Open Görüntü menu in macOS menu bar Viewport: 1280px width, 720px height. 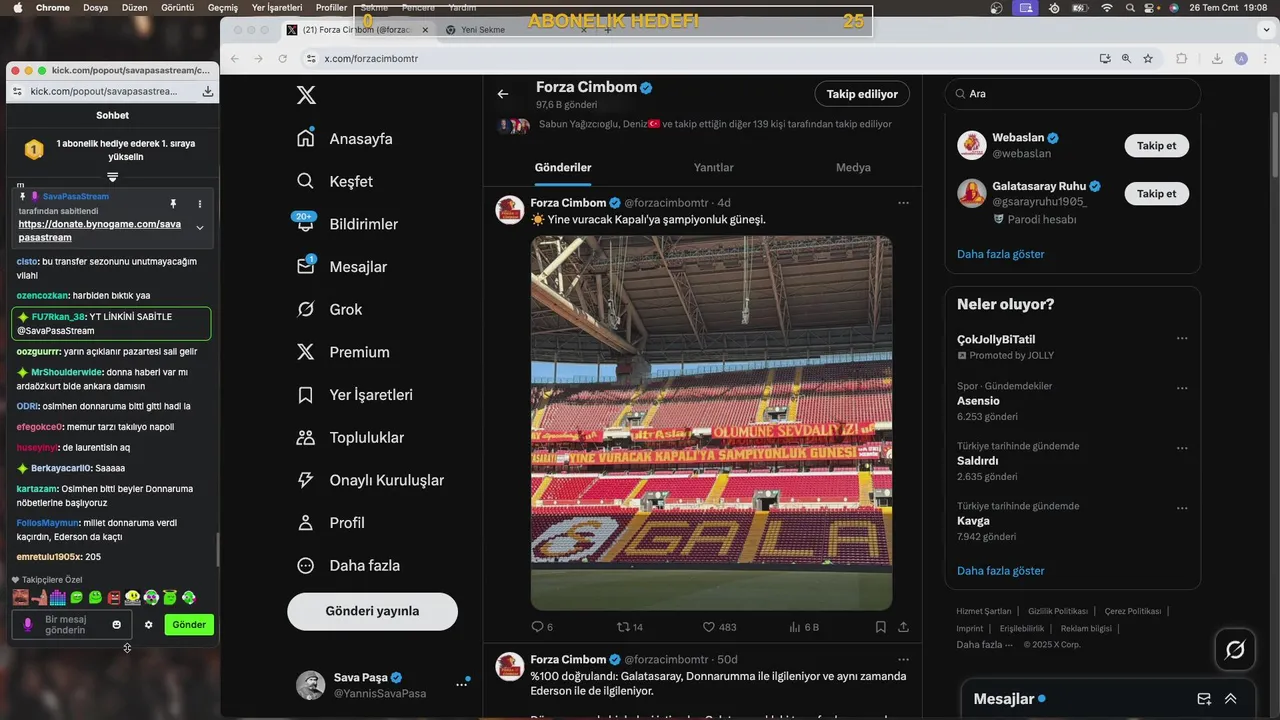pyautogui.click(x=178, y=8)
